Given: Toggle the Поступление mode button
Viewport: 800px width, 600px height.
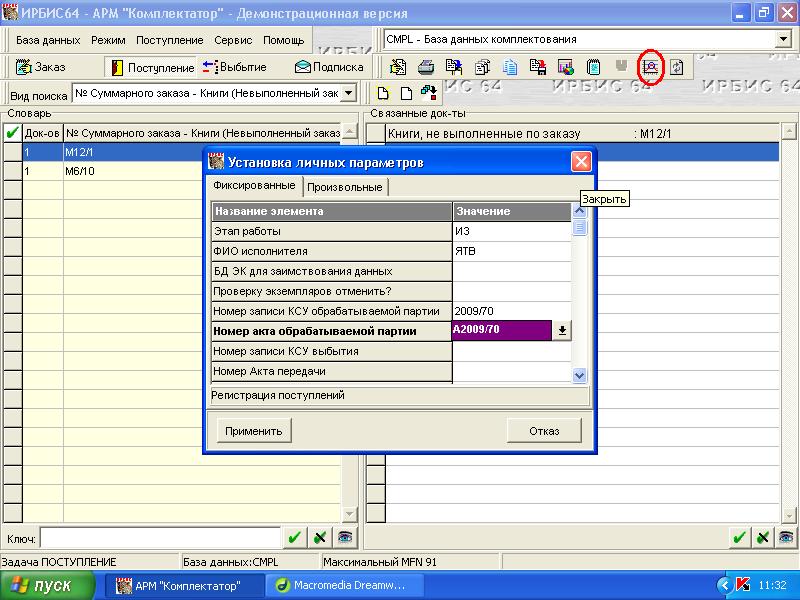Looking at the screenshot, I should point(152,67).
